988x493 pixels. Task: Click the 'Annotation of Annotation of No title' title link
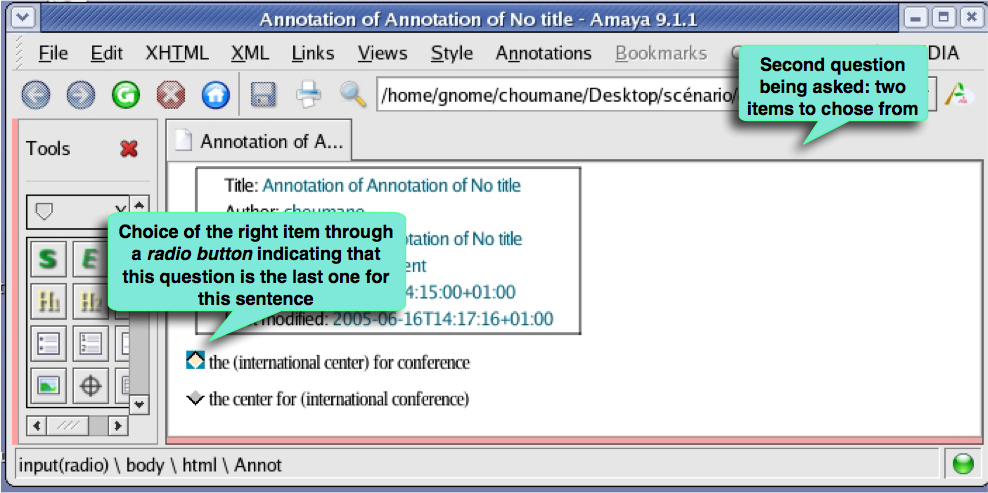coord(391,185)
